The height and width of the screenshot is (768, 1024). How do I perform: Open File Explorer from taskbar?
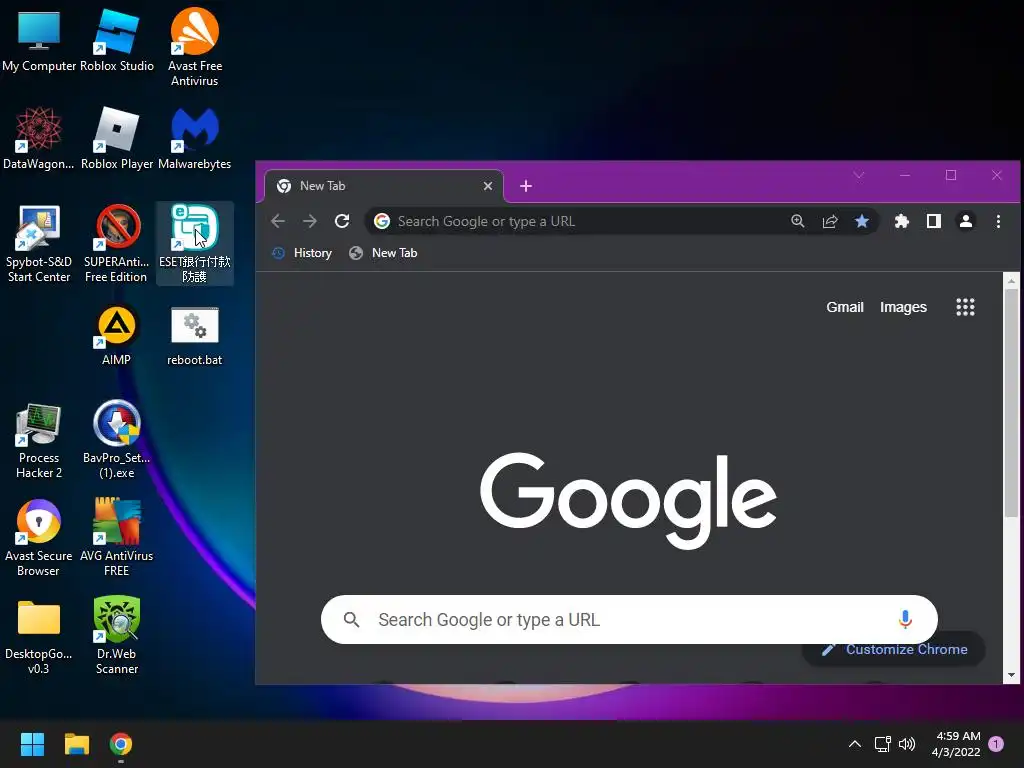[76, 744]
